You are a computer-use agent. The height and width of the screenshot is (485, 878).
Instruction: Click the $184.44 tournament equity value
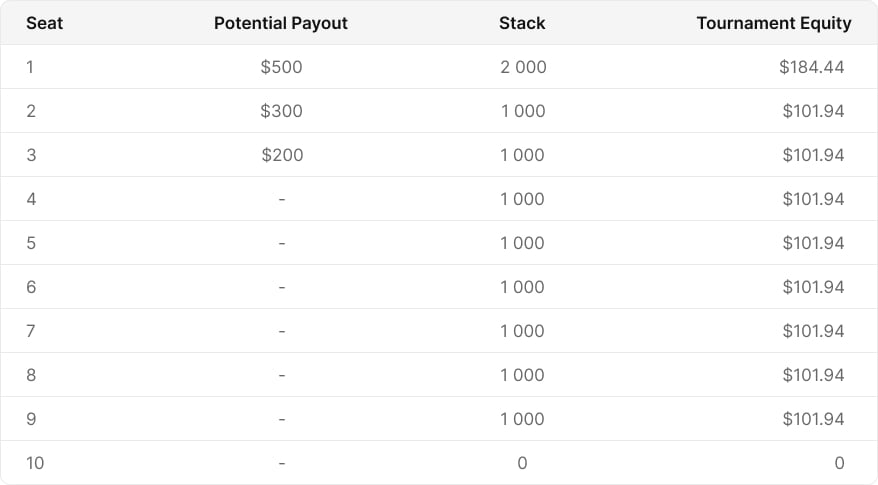pos(811,67)
